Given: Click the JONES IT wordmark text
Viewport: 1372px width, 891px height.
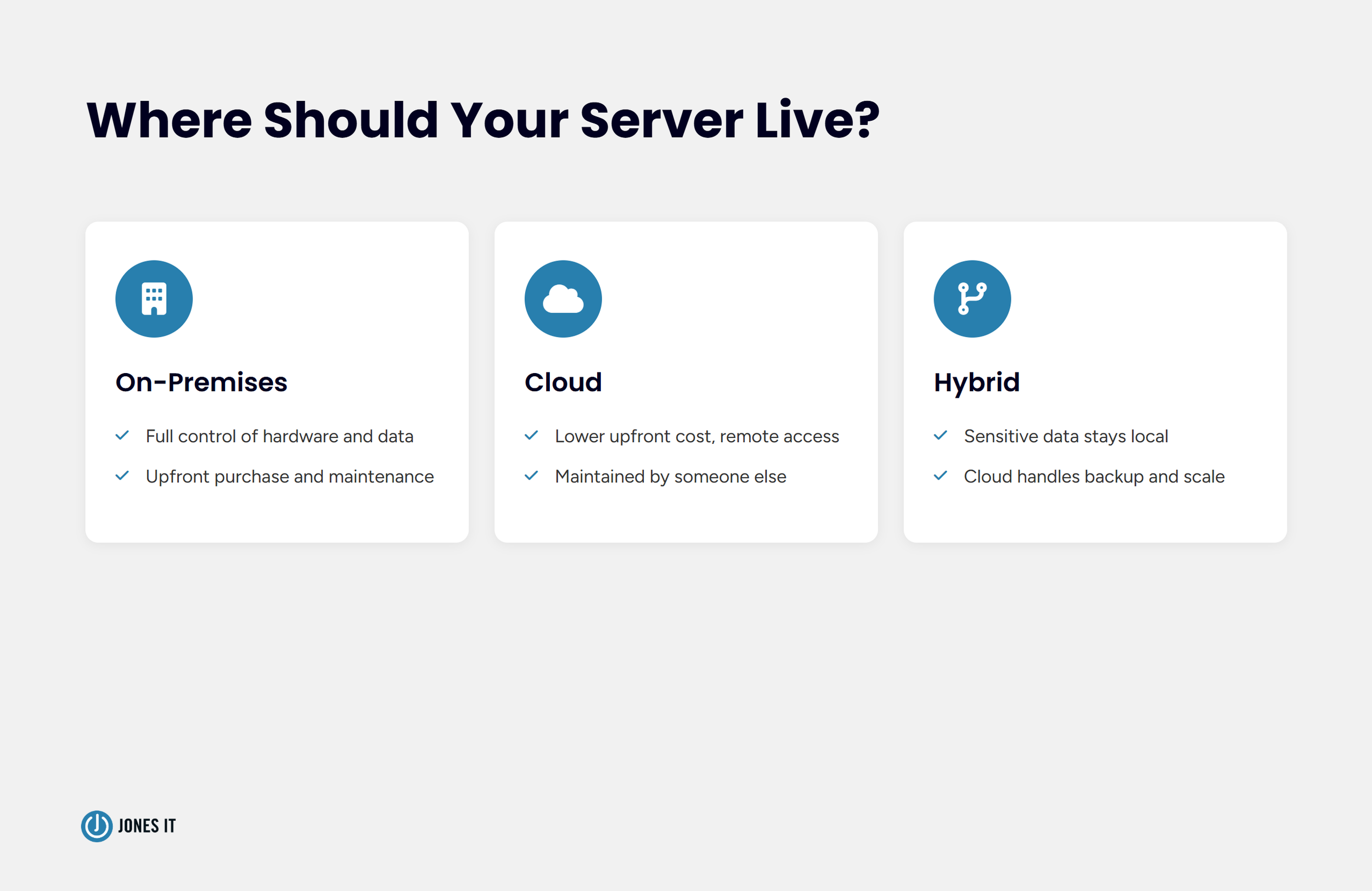Looking at the screenshot, I should [x=147, y=826].
